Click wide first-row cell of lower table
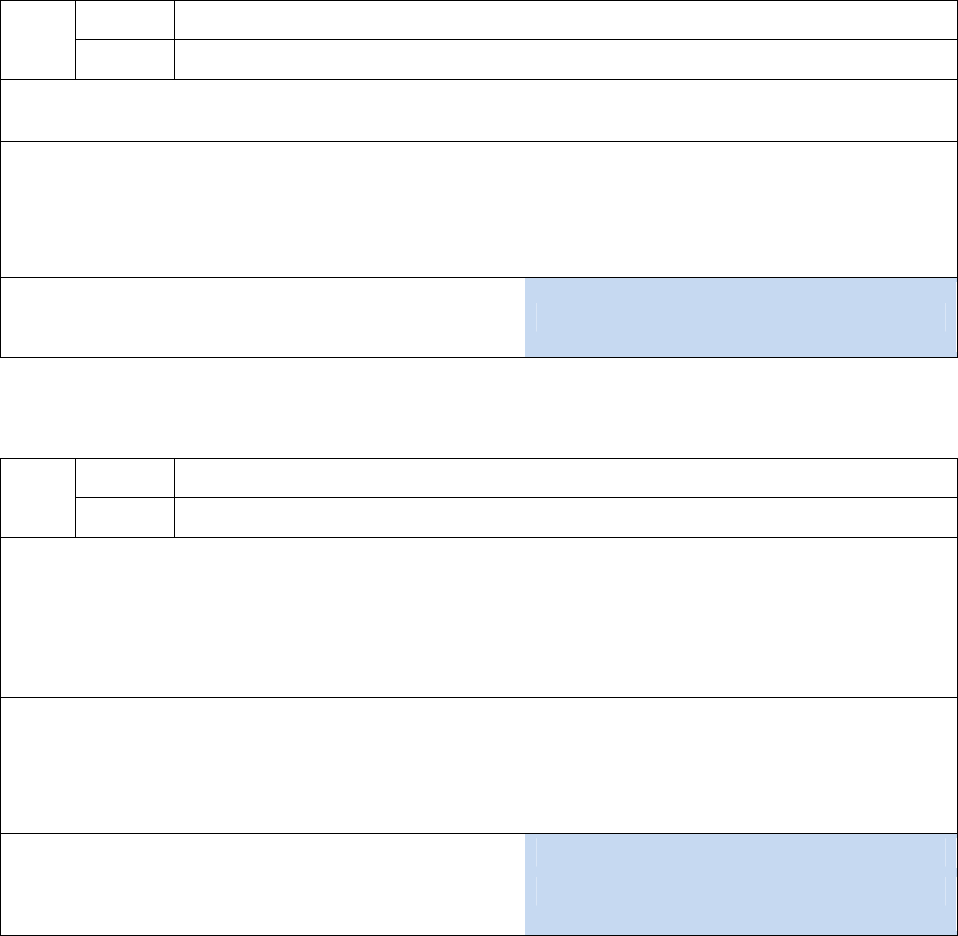Image resolution: width=958 pixels, height=936 pixels. click(564, 478)
